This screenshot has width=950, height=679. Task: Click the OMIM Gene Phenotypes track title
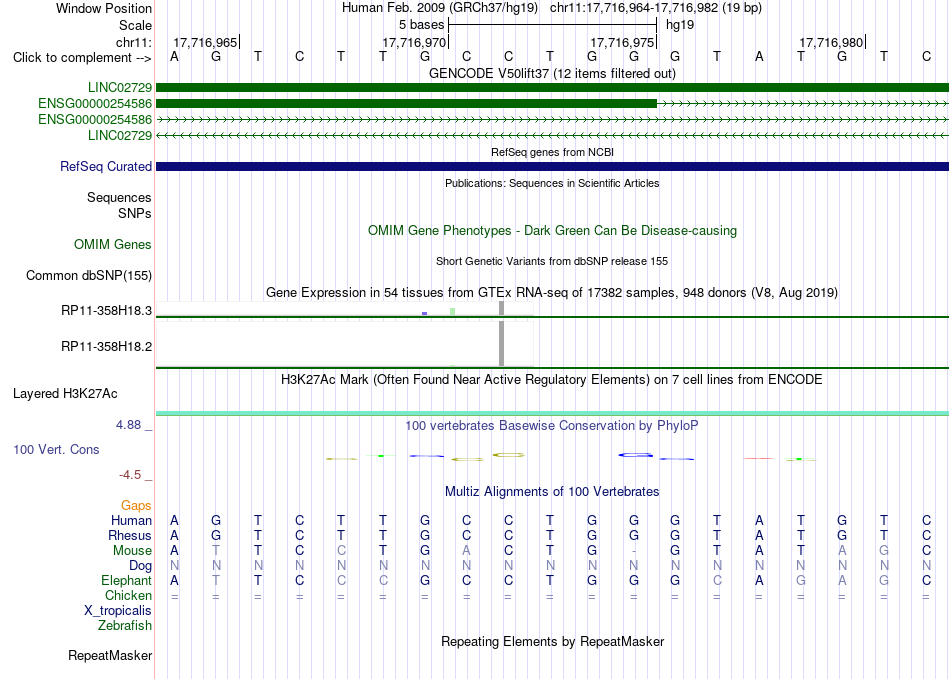tap(552, 231)
